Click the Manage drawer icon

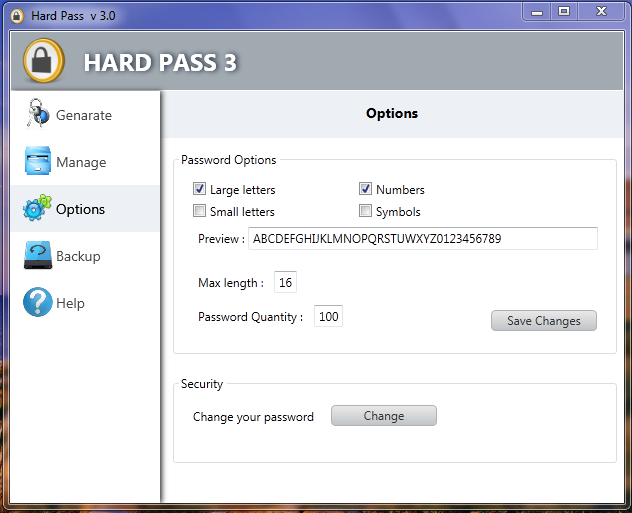tap(37, 161)
